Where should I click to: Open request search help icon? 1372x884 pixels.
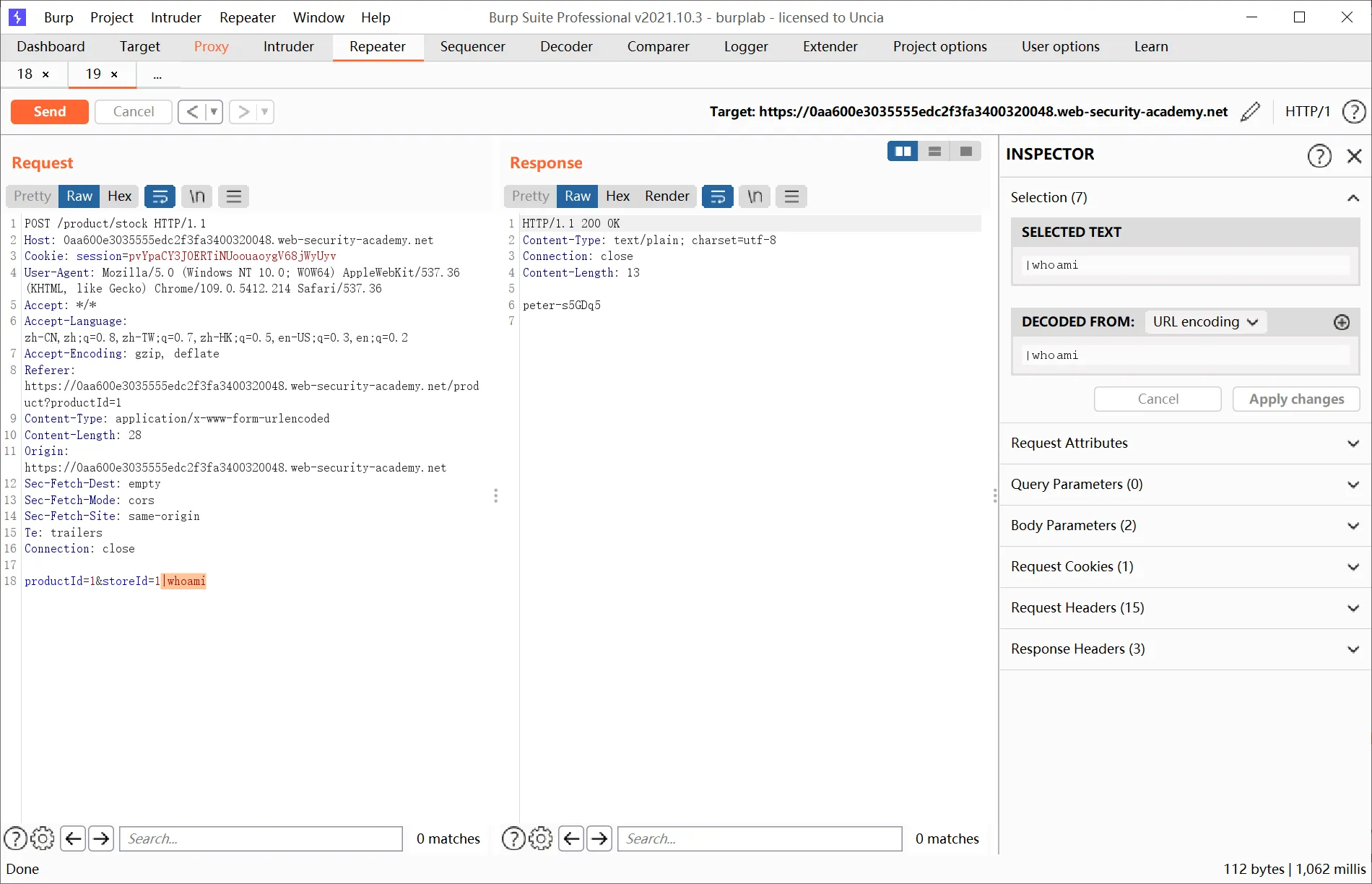pyautogui.click(x=16, y=838)
